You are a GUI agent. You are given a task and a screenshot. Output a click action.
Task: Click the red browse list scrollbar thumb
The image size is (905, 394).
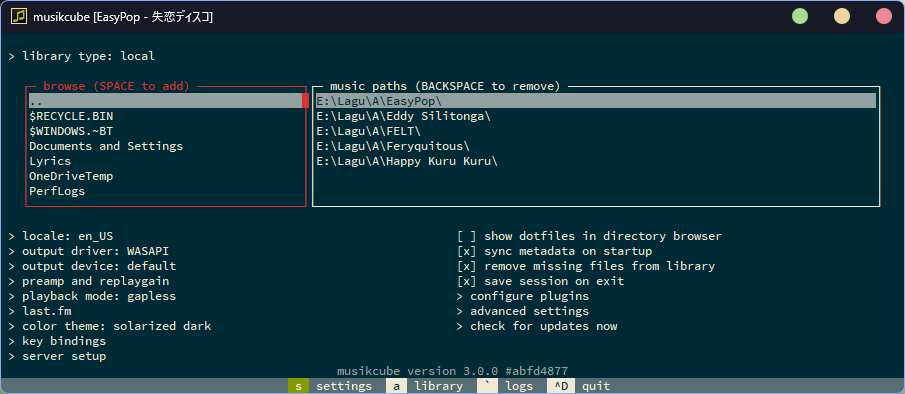(305, 101)
